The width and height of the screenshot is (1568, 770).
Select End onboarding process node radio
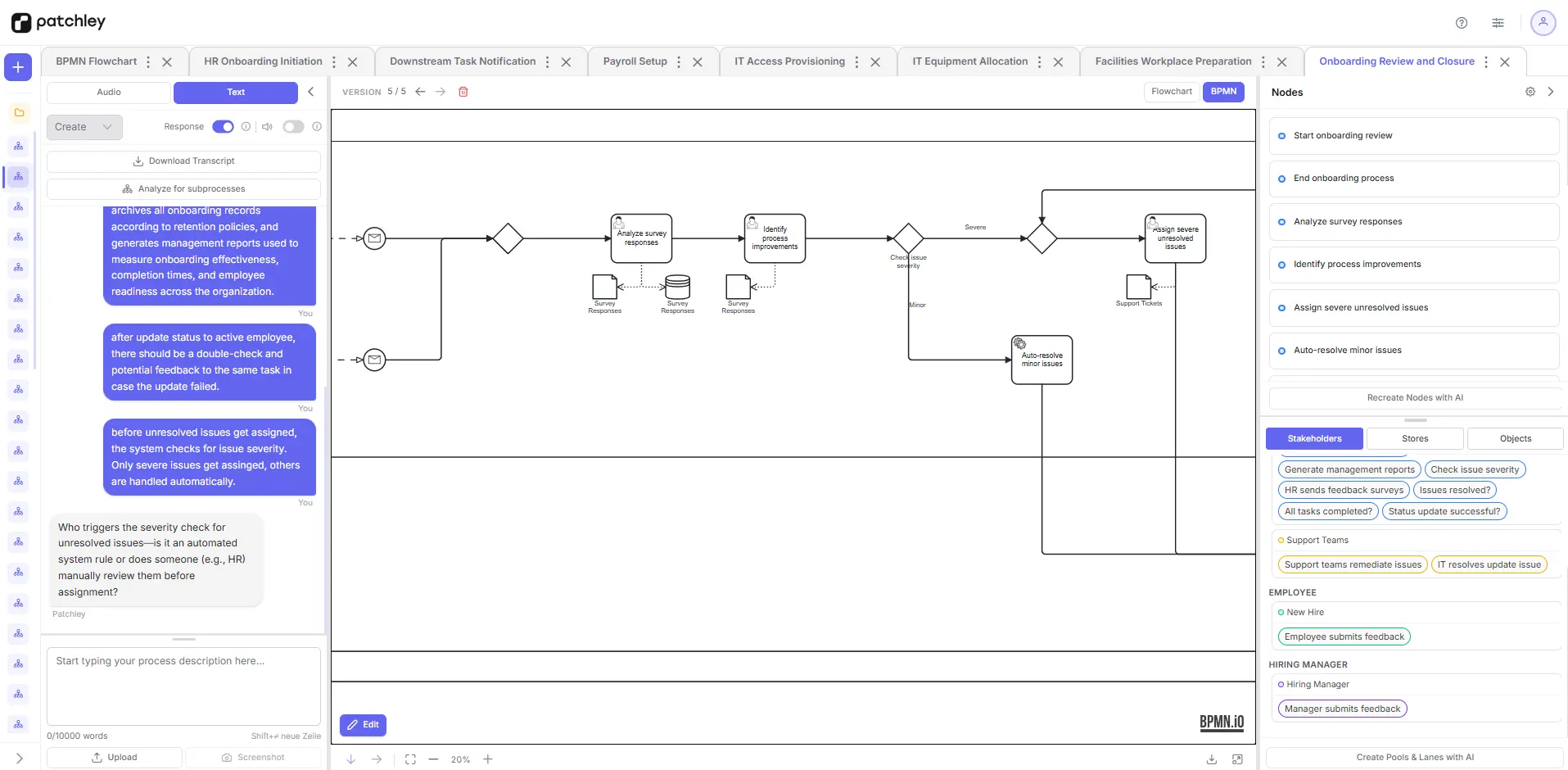[x=1282, y=179]
